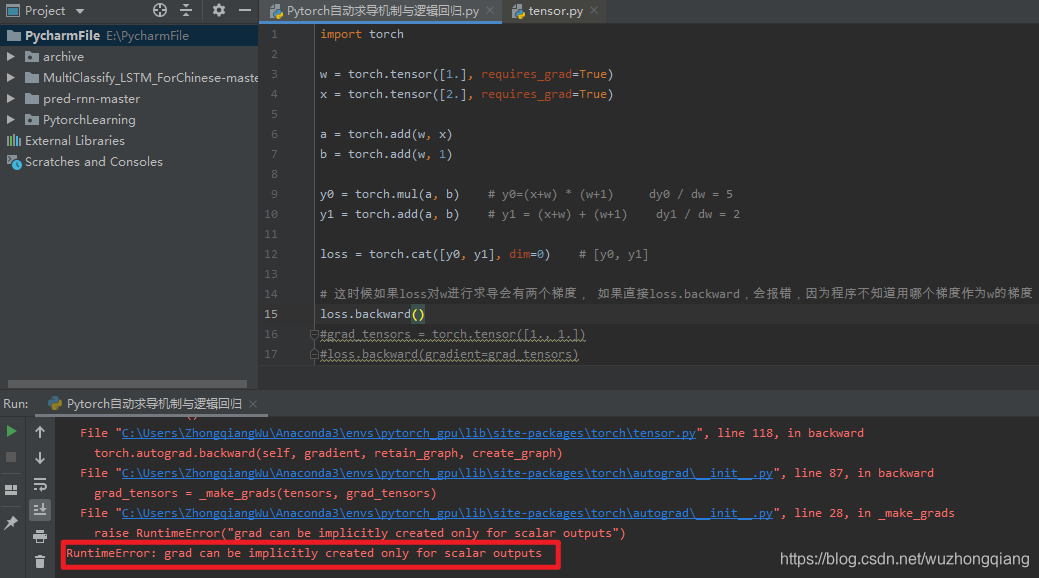The width and height of the screenshot is (1039, 578).
Task: Select the PycharmFile root project node
Action: (x=129, y=35)
